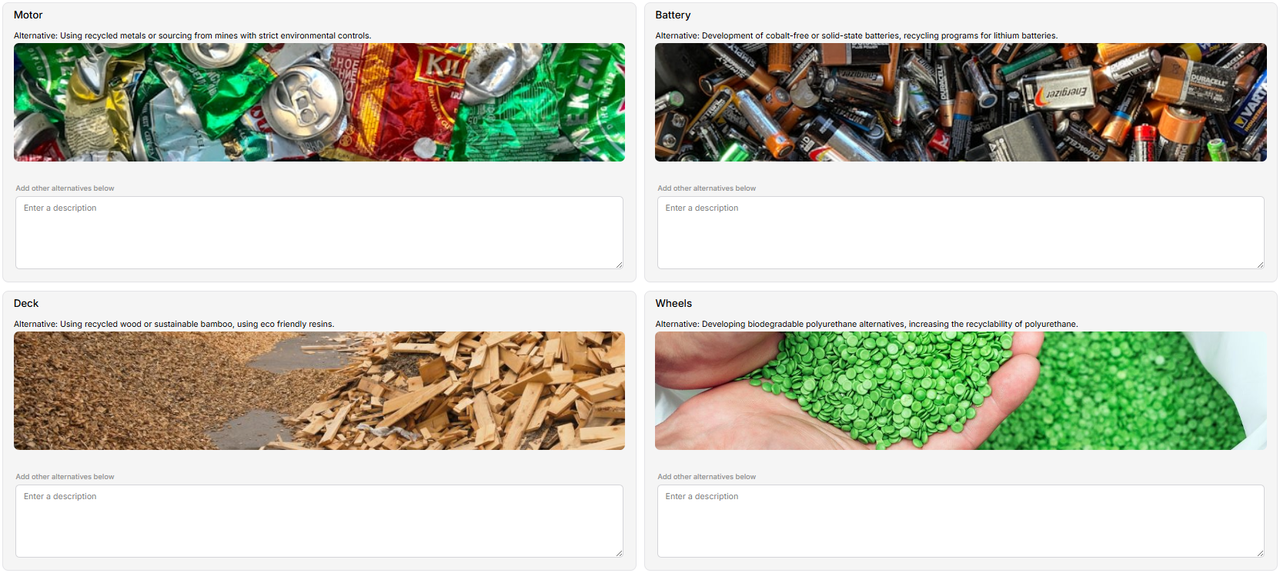
Task: Click the Wheels description text area
Action: [x=961, y=521]
